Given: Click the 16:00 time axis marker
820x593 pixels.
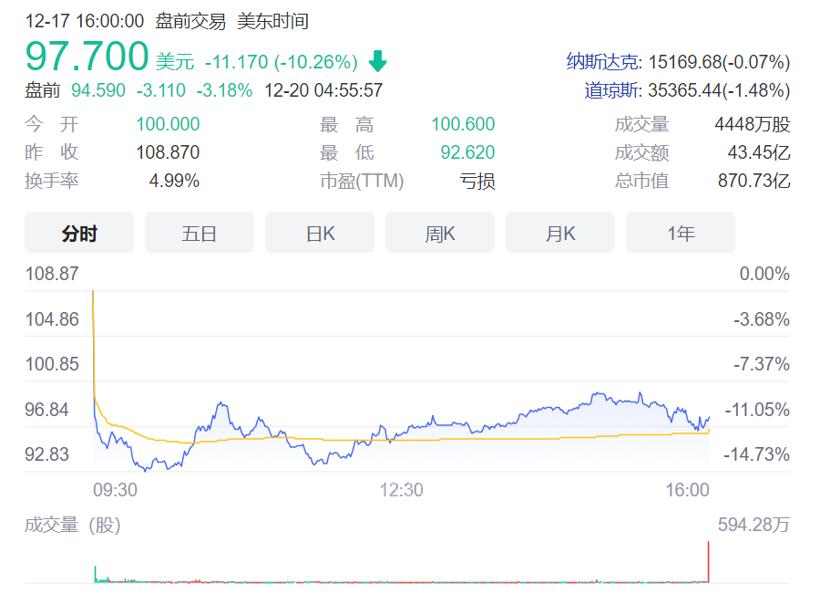Looking at the screenshot, I should [688, 490].
